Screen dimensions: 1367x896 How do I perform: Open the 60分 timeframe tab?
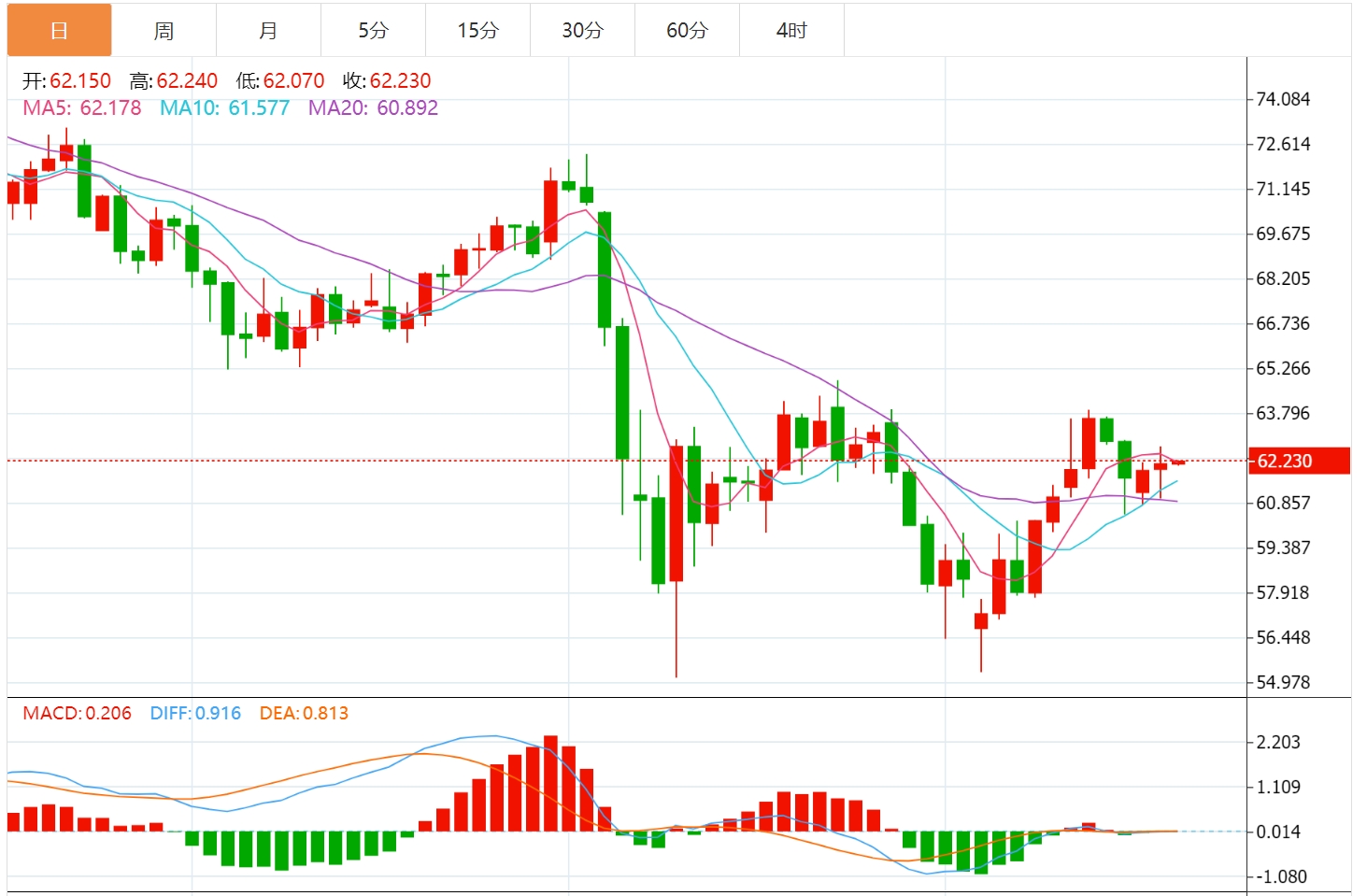click(x=687, y=31)
